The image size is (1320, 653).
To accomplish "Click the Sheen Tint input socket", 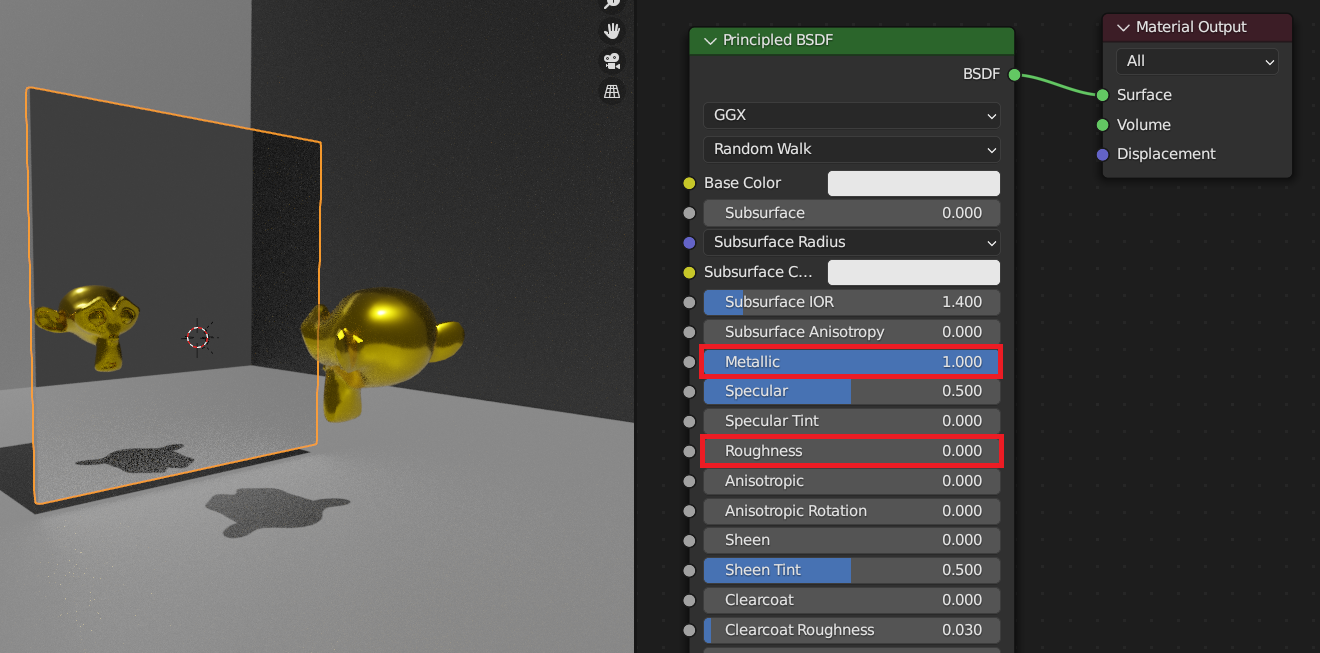I will 689,570.
